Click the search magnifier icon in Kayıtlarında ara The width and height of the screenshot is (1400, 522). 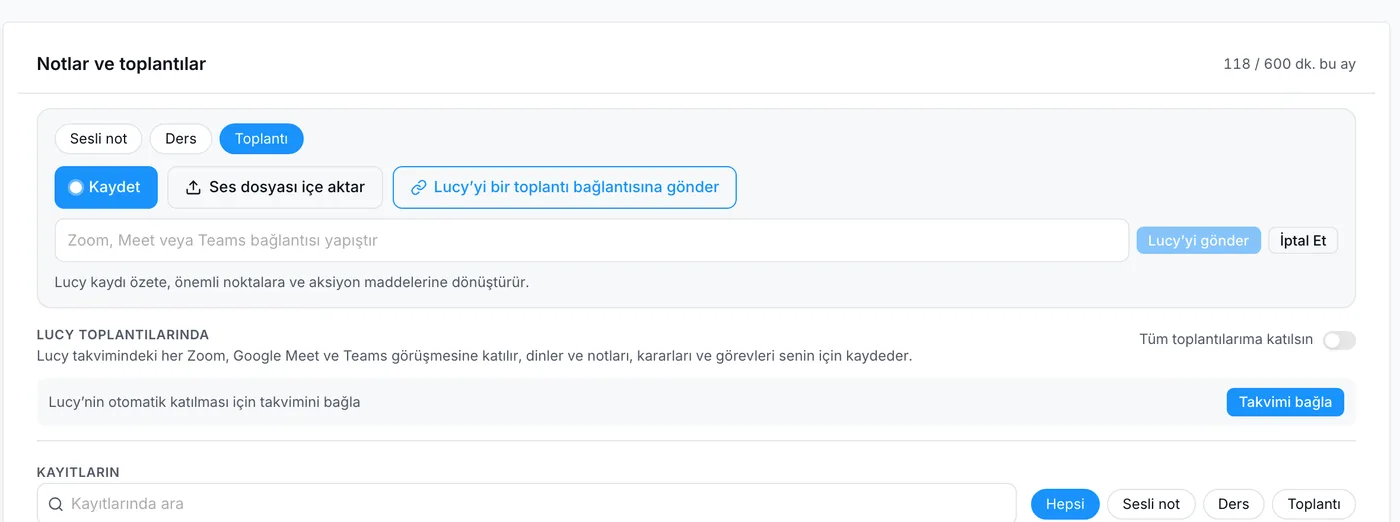(x=56, y=504)
